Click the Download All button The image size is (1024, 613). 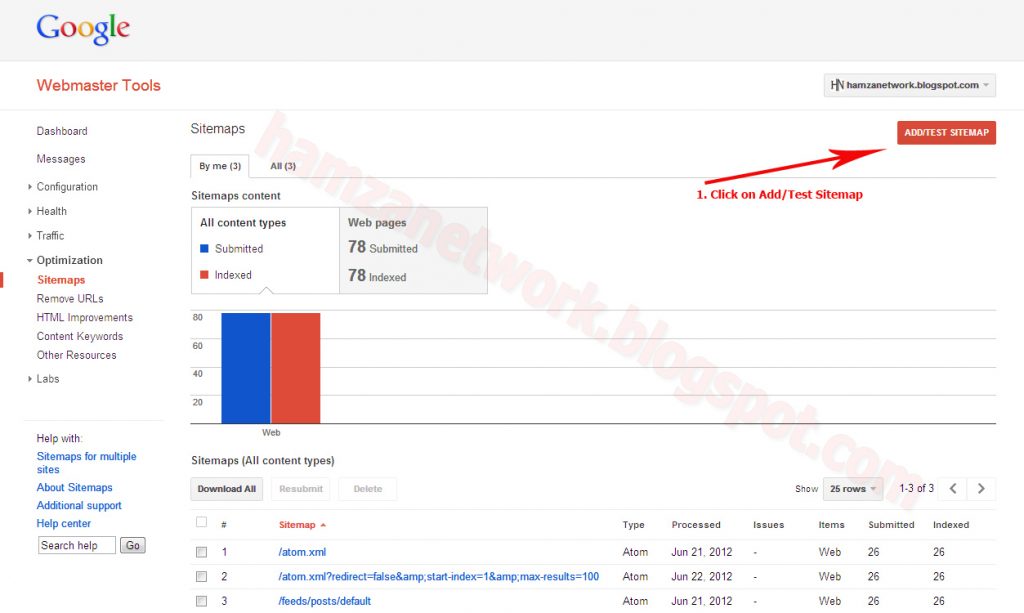pyautogui.click(x=227, y=489)
